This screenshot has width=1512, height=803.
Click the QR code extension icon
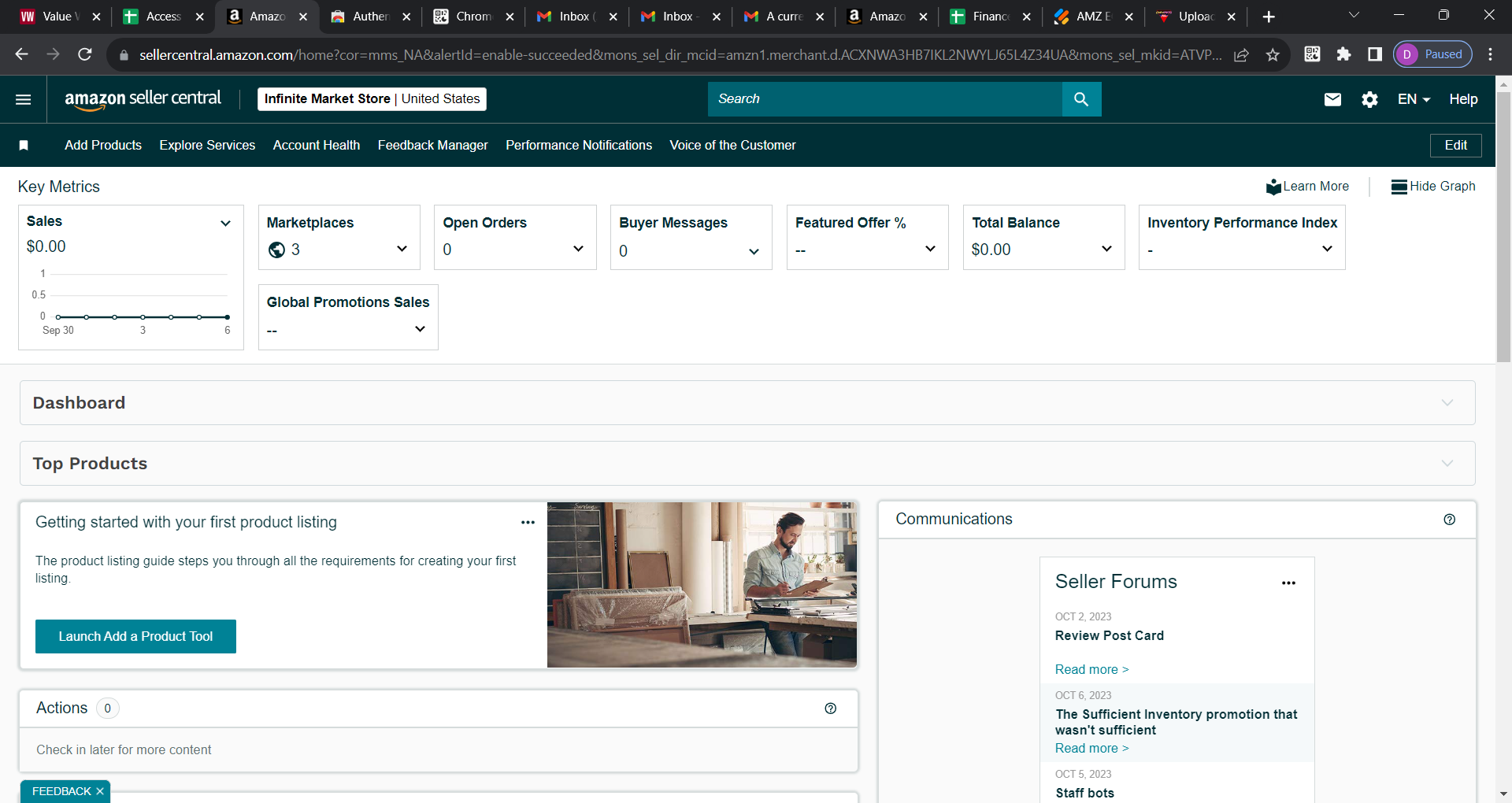click(x=1312, y=54)
